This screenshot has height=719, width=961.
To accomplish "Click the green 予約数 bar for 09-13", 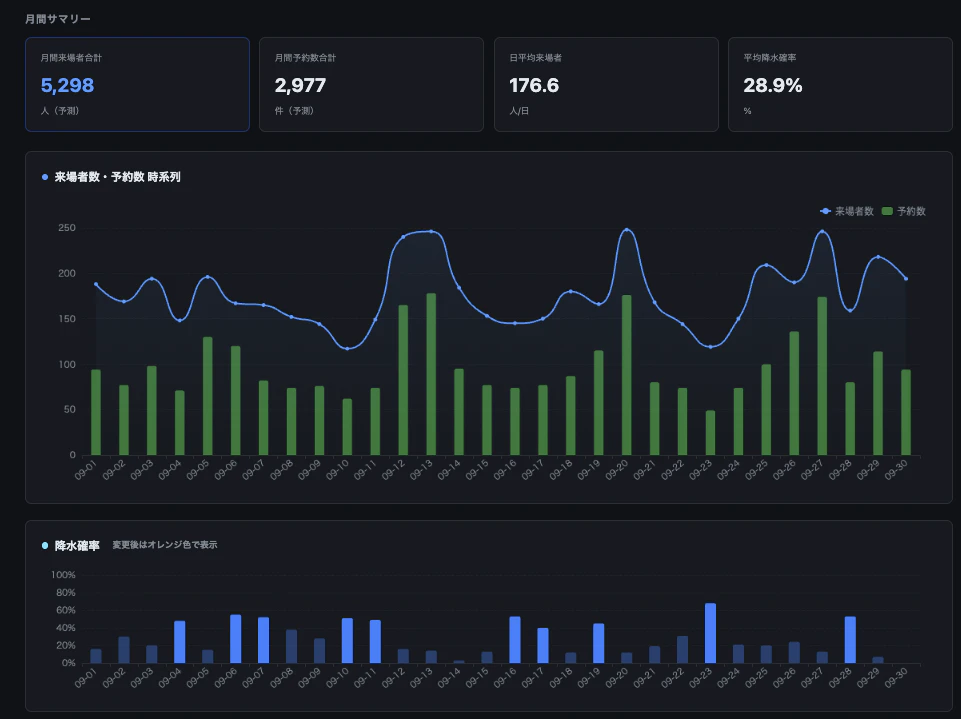I will (431, 374).
